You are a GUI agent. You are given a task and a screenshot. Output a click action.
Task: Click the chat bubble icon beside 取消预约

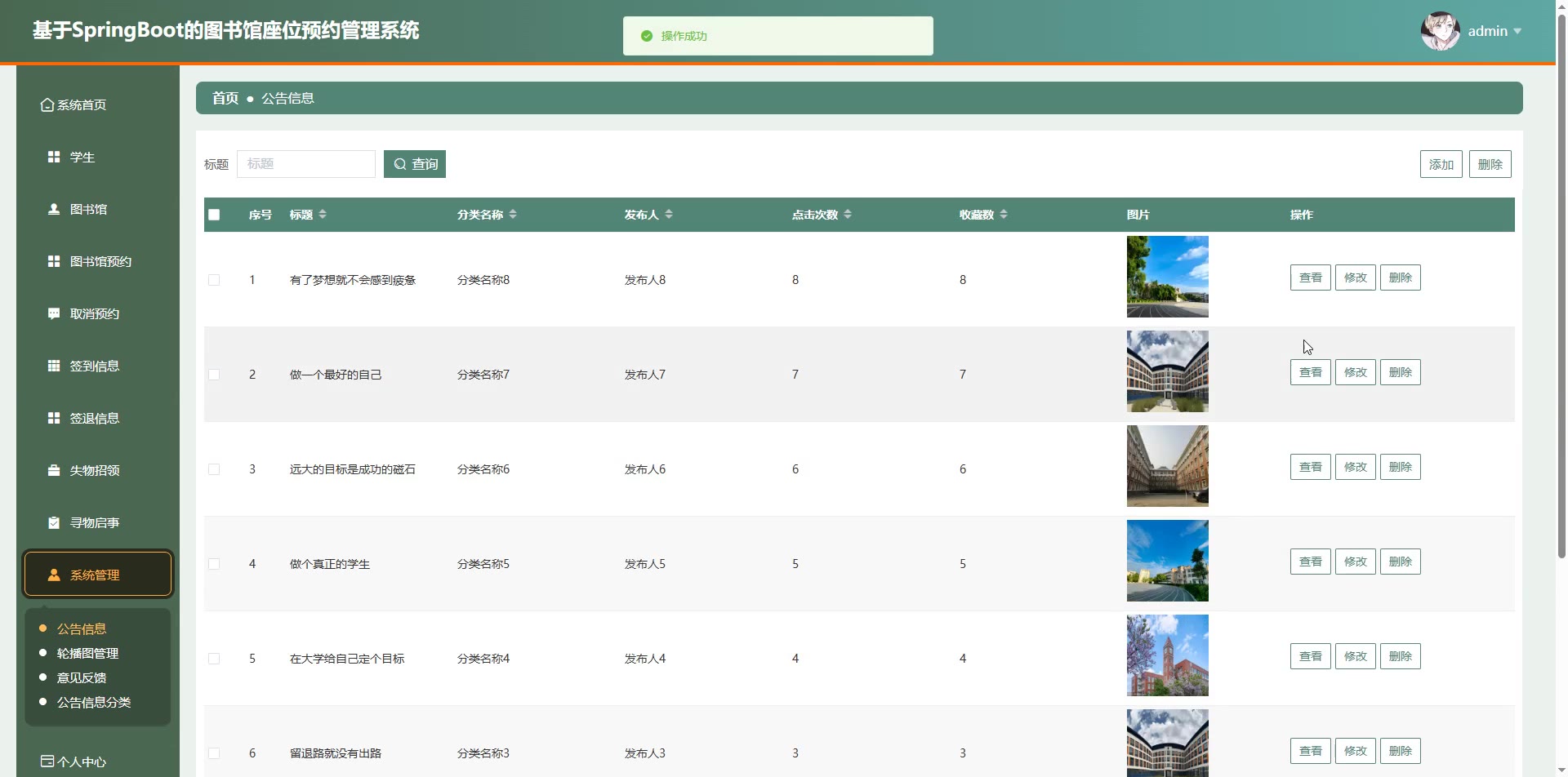point(54,313)
